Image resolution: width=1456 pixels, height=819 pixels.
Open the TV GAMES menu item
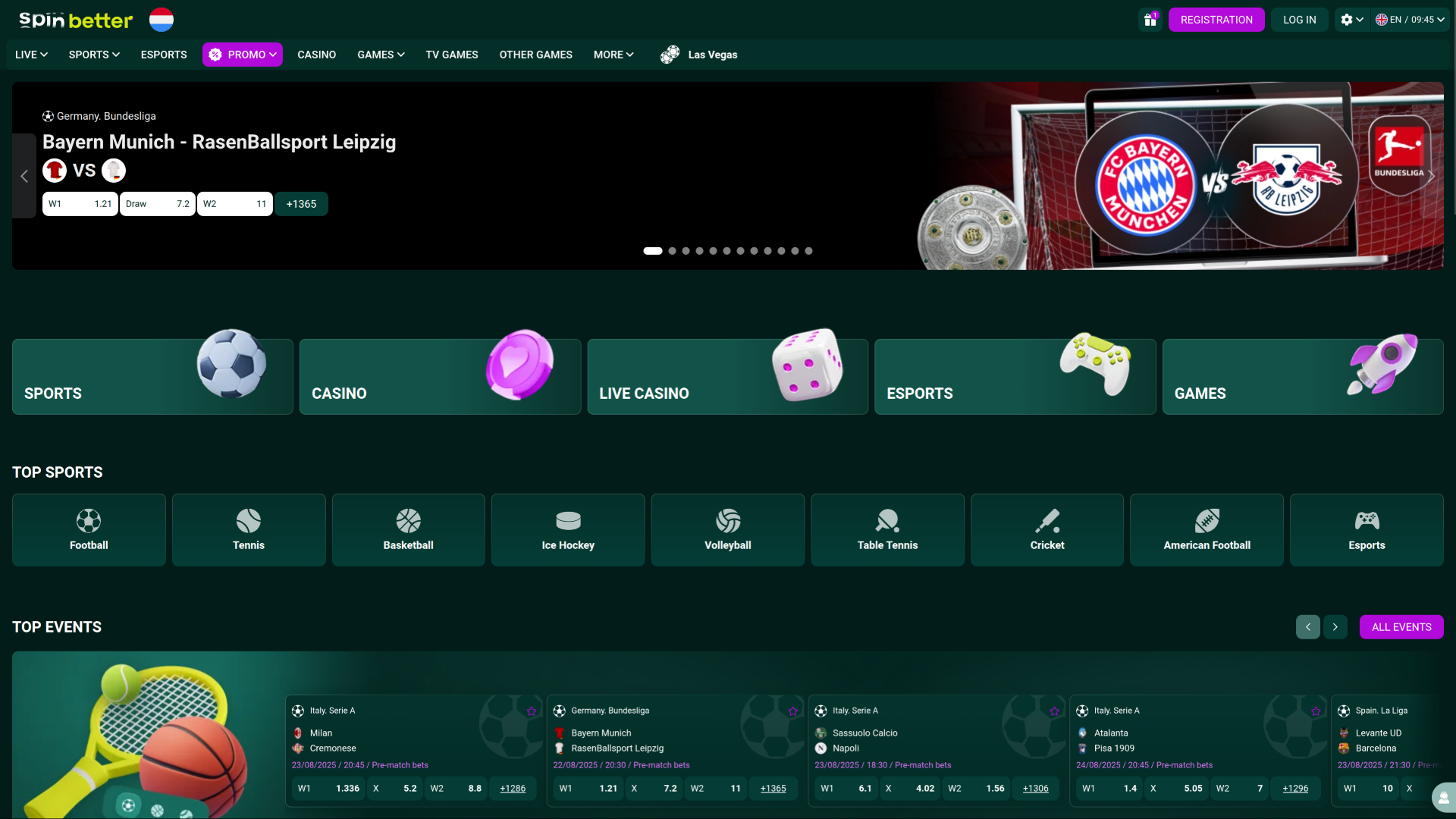point(451,54)
